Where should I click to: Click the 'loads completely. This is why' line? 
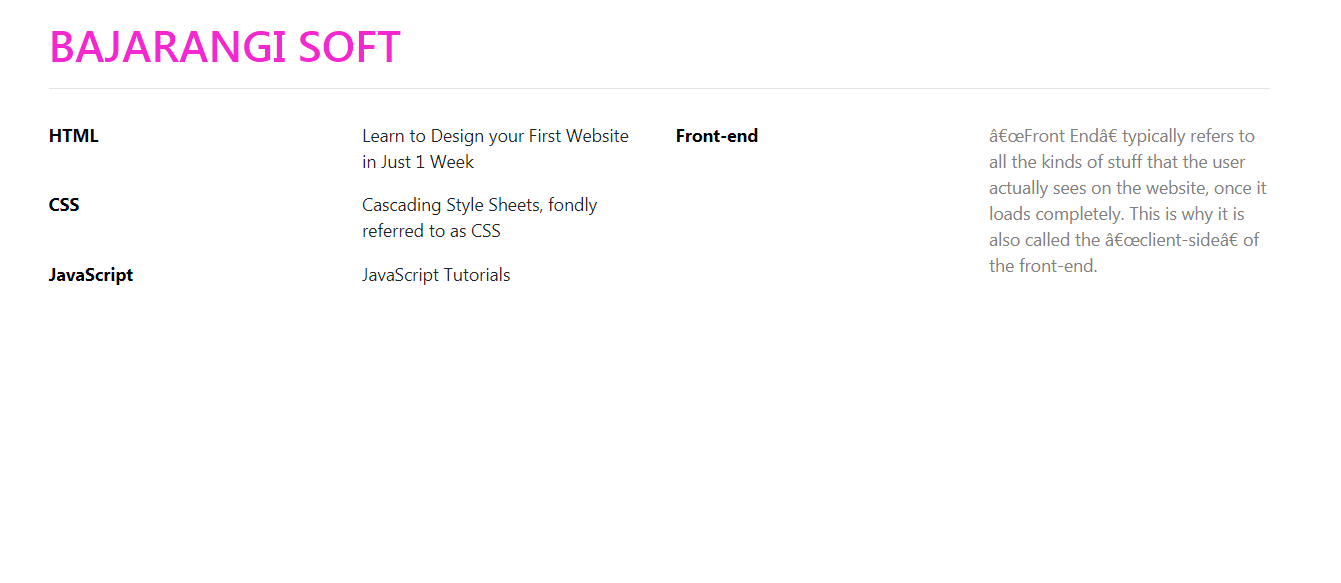click(1117, 214)
